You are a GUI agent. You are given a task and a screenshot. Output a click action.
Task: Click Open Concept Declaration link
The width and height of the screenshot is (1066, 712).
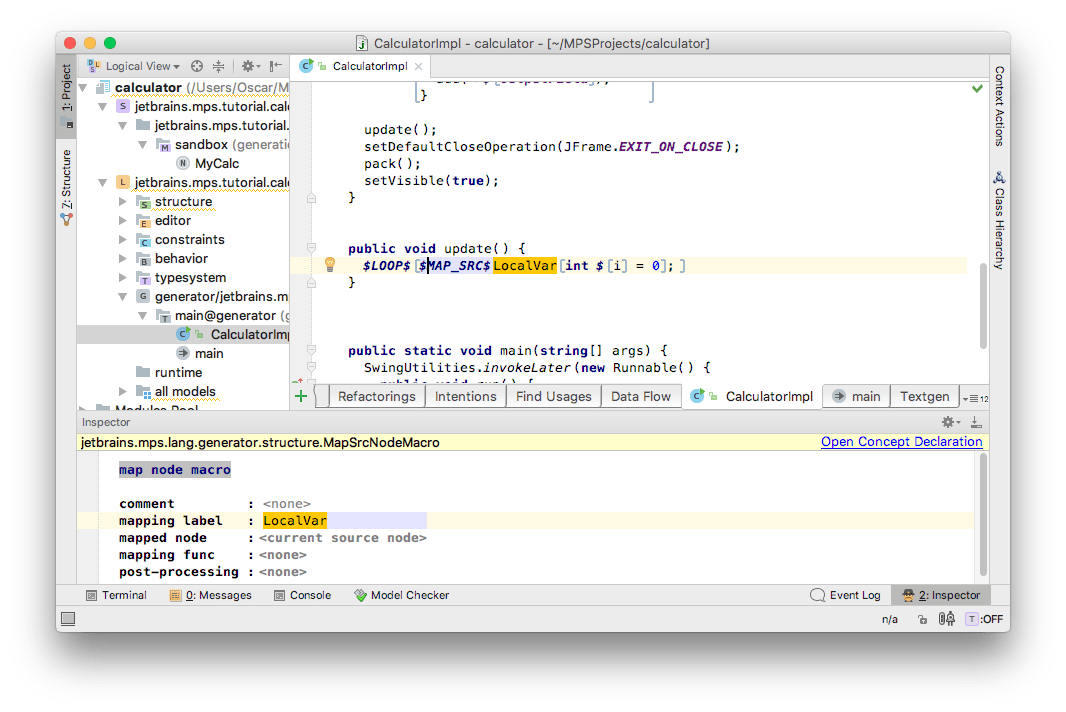coord(901,442)
